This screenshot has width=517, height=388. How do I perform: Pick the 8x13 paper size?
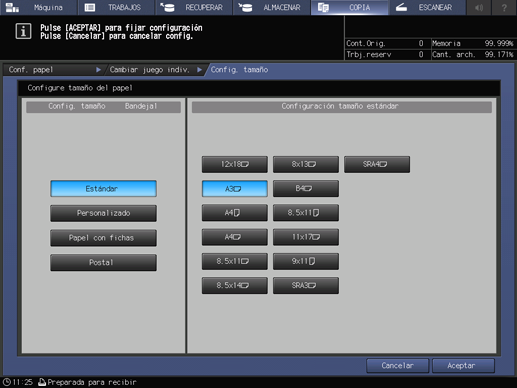coord(306,164)
